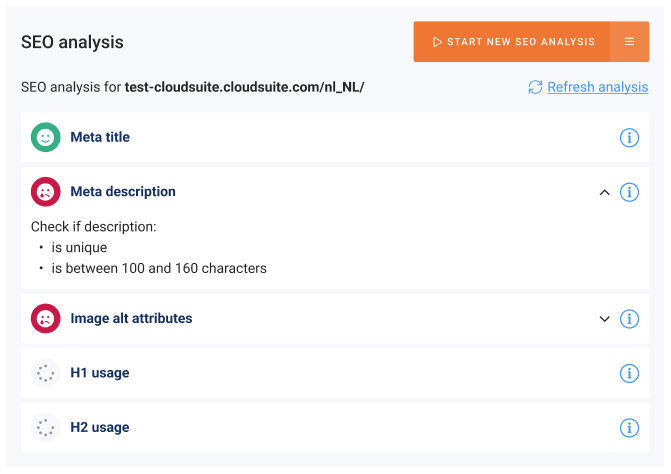Select the H2 usage row label
671x474 pixels.
click(x=99, y=428)
